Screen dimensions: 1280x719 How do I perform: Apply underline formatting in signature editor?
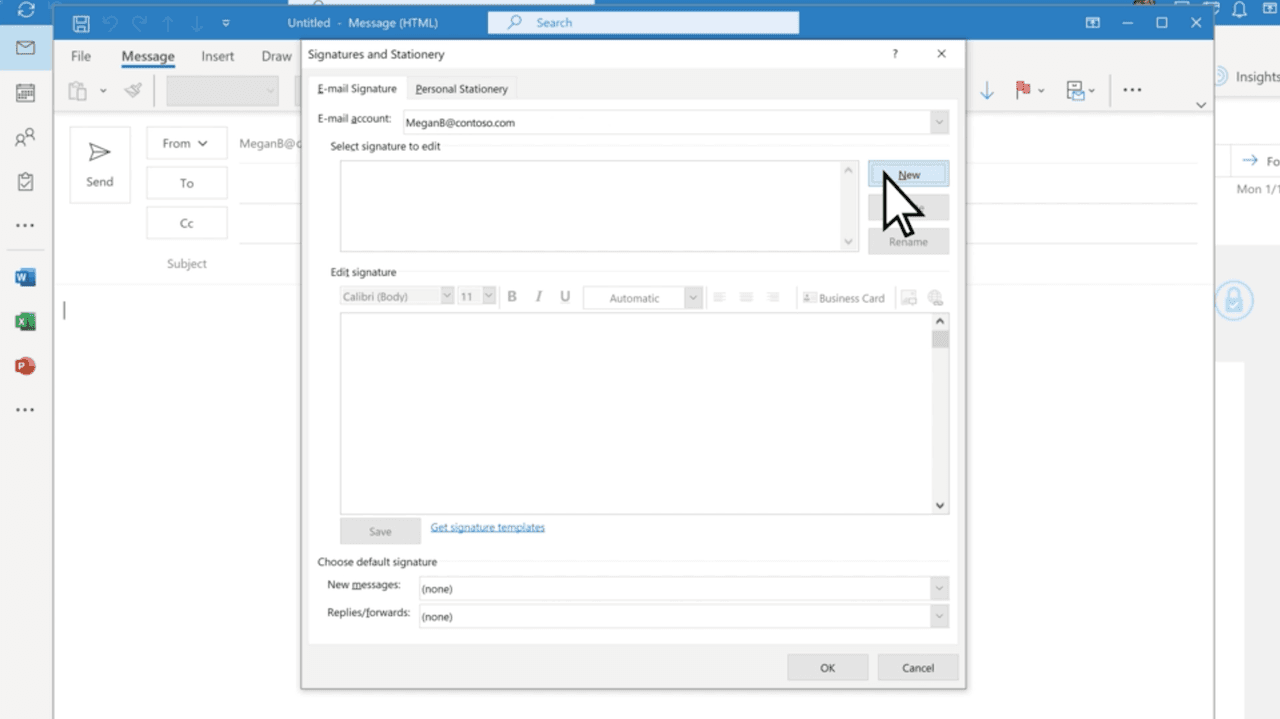[565, 296]
